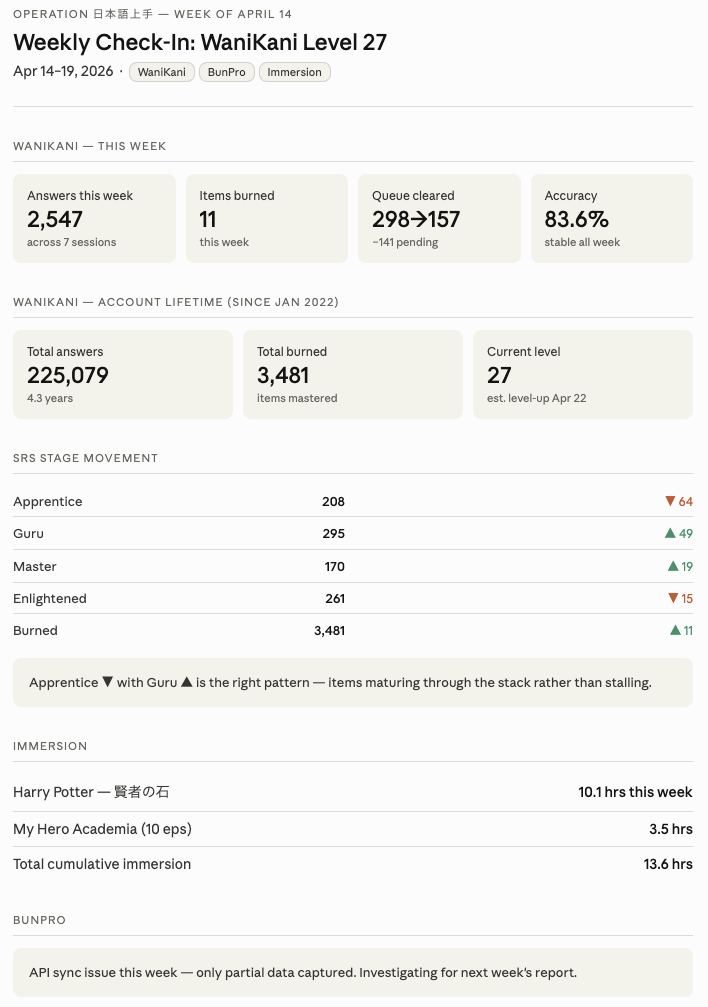
Task: Click the Master up-arrow change 19
Action: tap(680, 566)
